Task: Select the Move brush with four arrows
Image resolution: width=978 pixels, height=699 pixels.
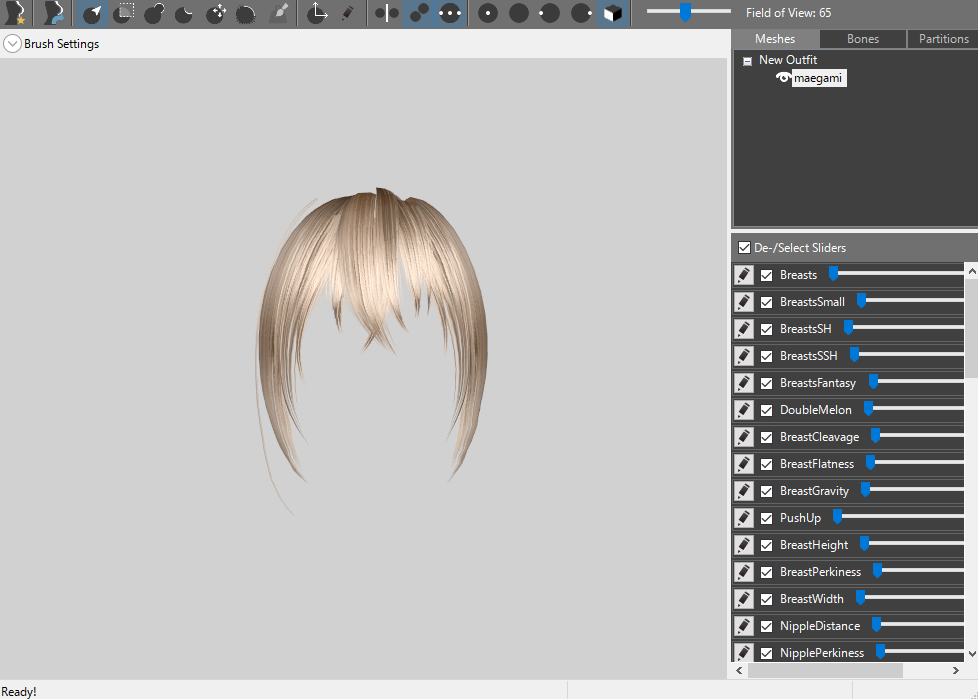Action: point(216,14)
